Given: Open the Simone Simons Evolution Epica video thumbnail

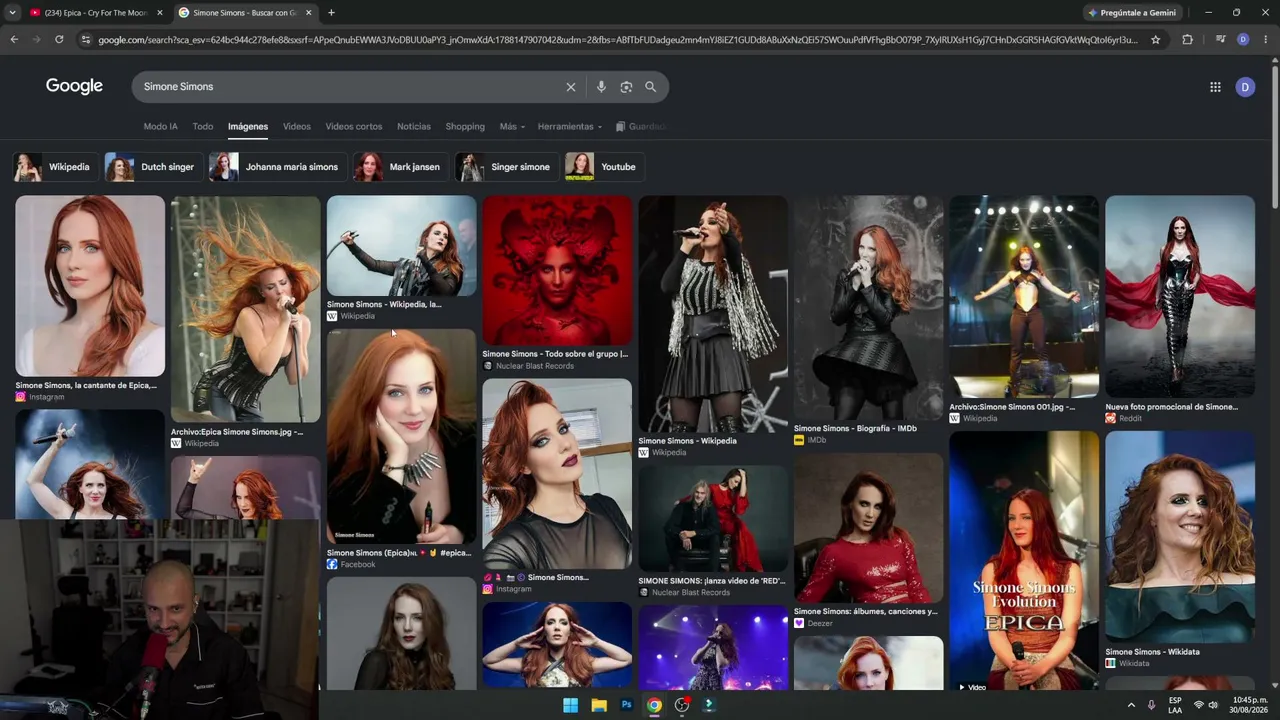Looking at the screenshot, I should (x=1024, y=561).
